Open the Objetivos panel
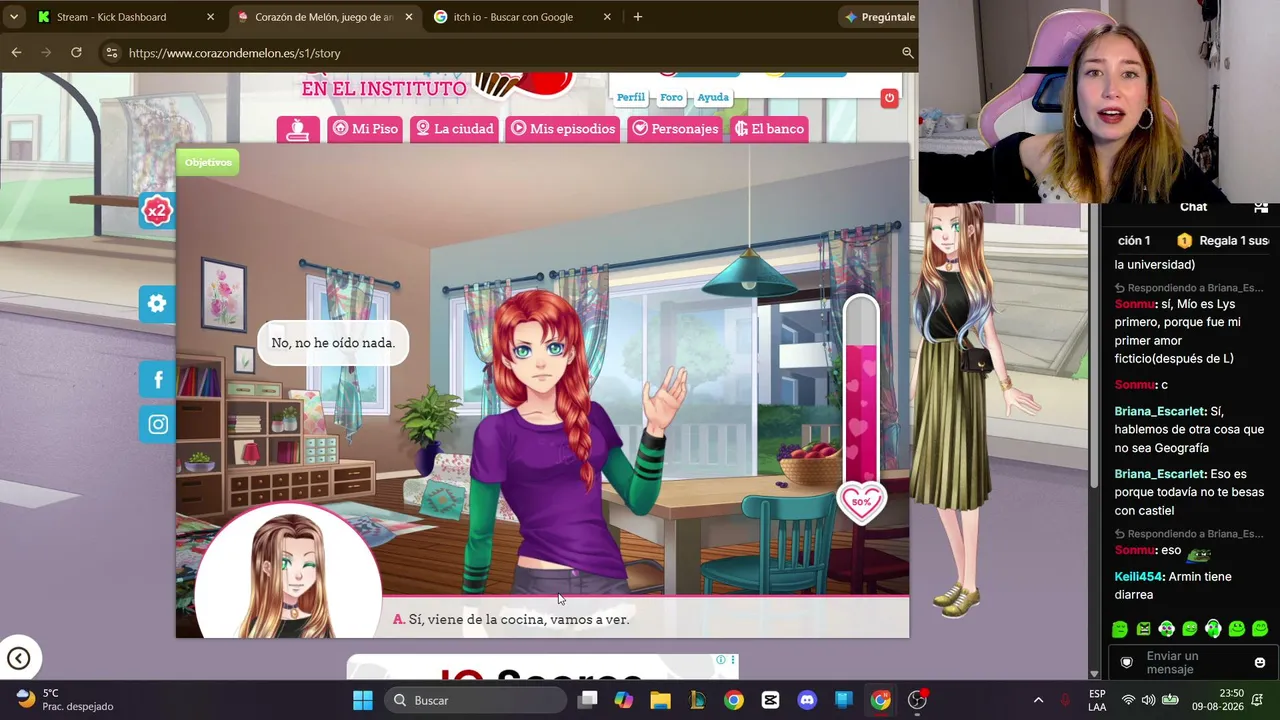 208,162
